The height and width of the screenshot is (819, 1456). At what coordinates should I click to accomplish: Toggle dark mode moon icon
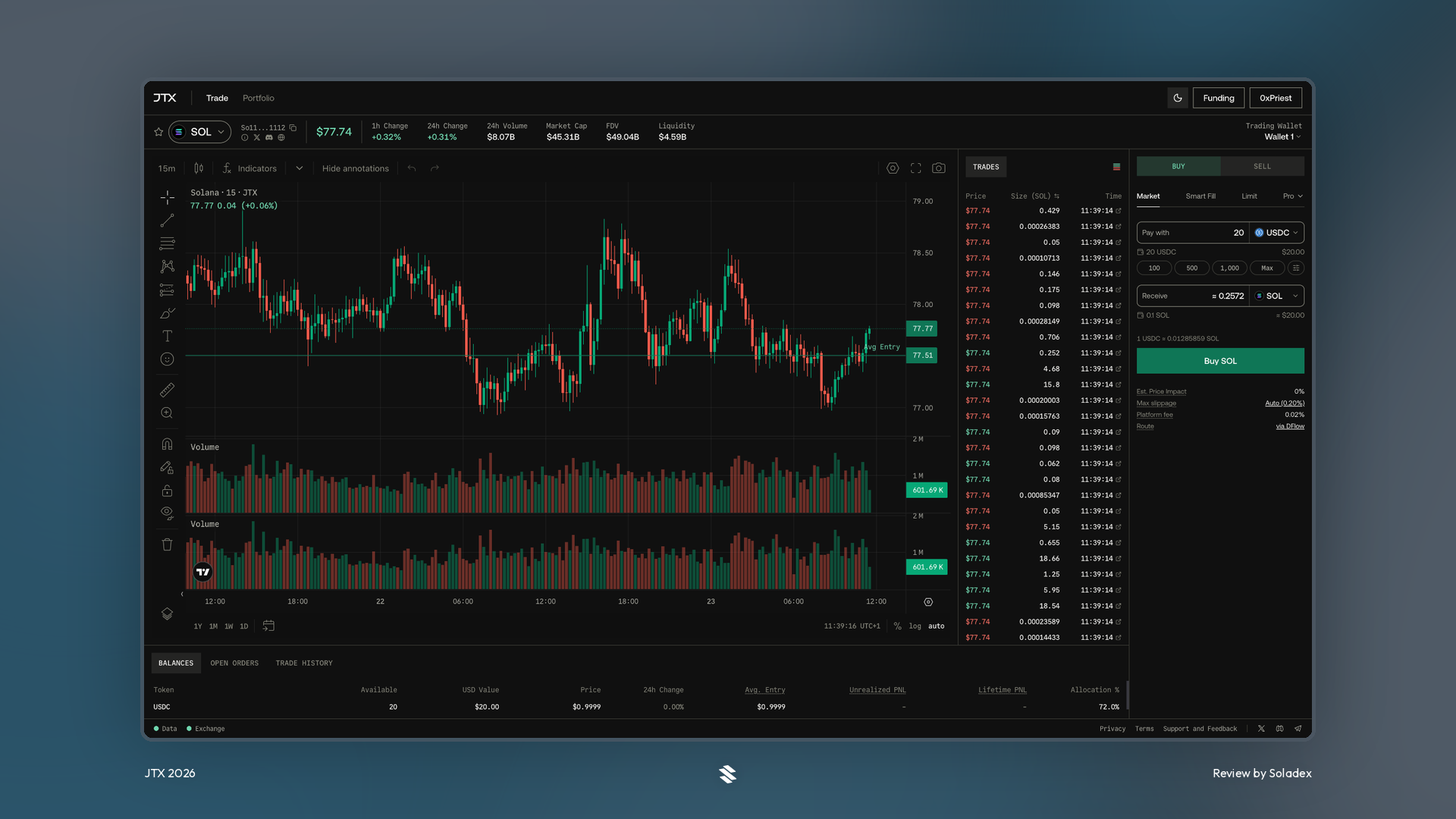click(x=1178, y=98)
